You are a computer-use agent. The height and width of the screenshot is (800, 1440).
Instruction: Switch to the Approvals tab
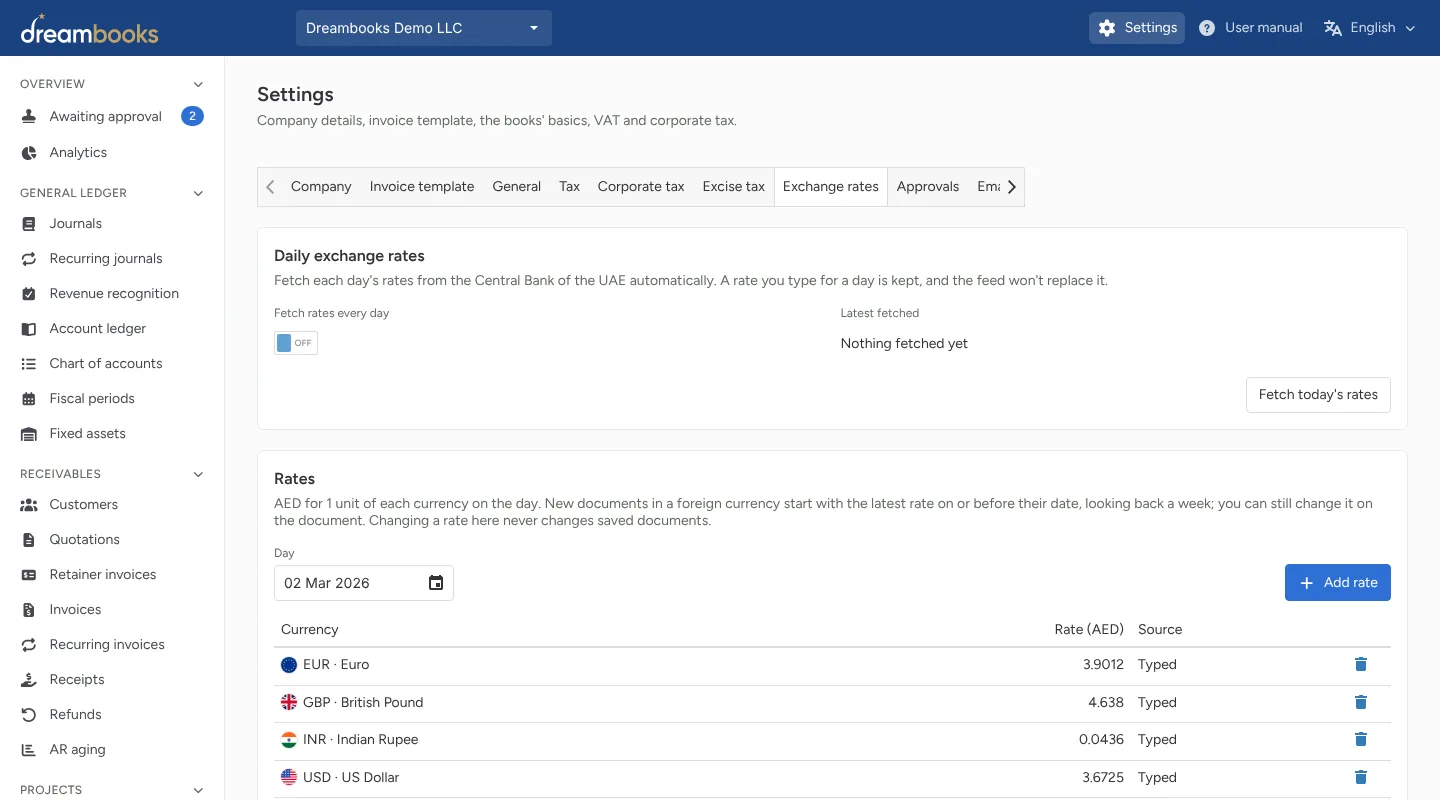point(928,187)
